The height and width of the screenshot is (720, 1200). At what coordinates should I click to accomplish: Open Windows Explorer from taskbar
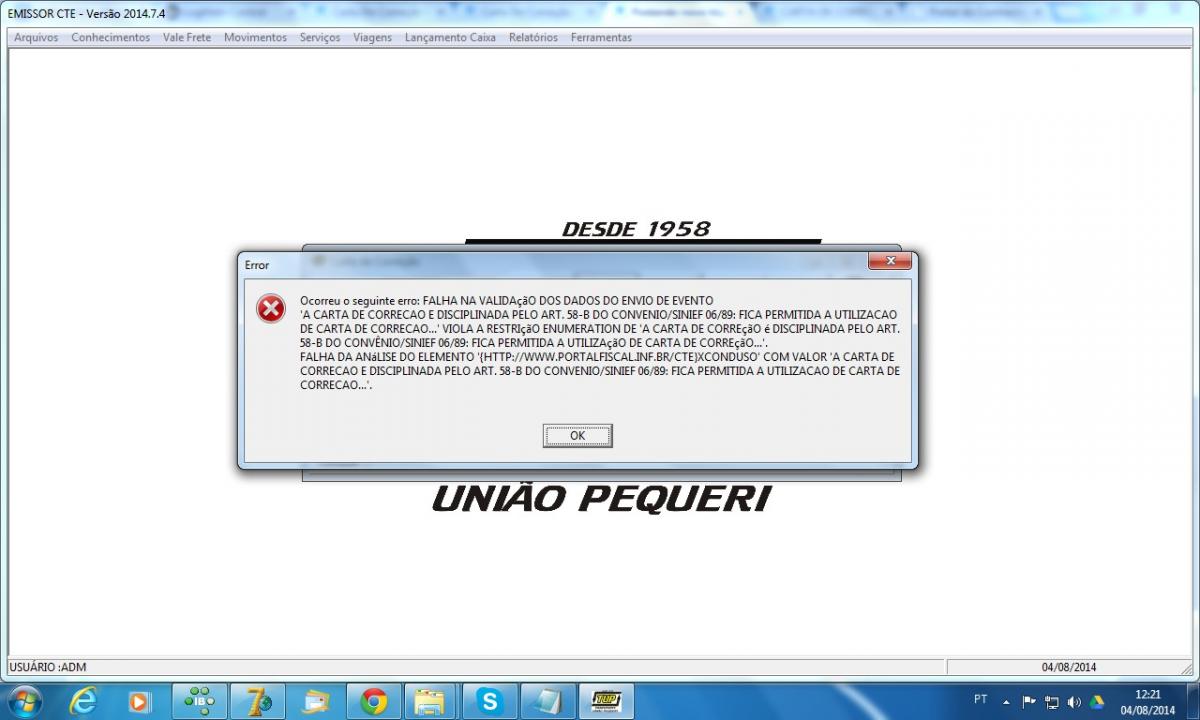[x=431, y=701]
